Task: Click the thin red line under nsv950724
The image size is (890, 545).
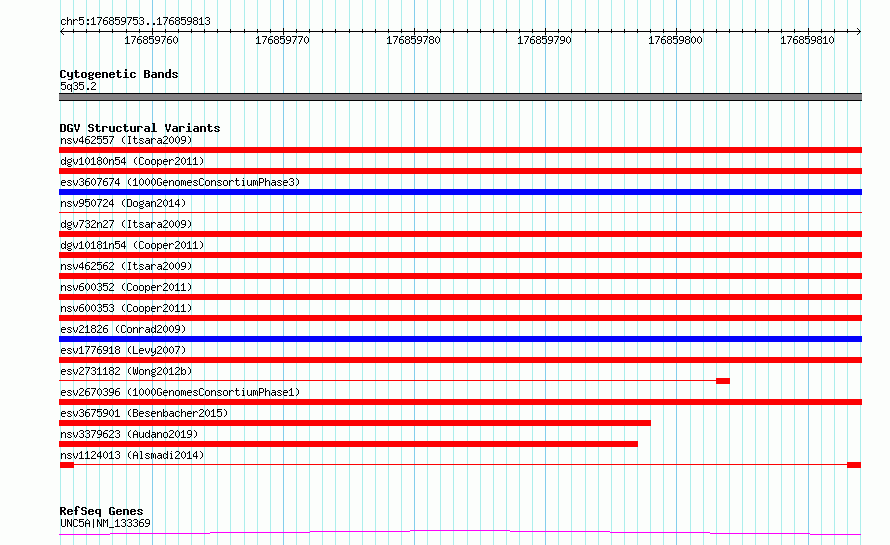Action: pyautogui.click(x=460, y=213)
